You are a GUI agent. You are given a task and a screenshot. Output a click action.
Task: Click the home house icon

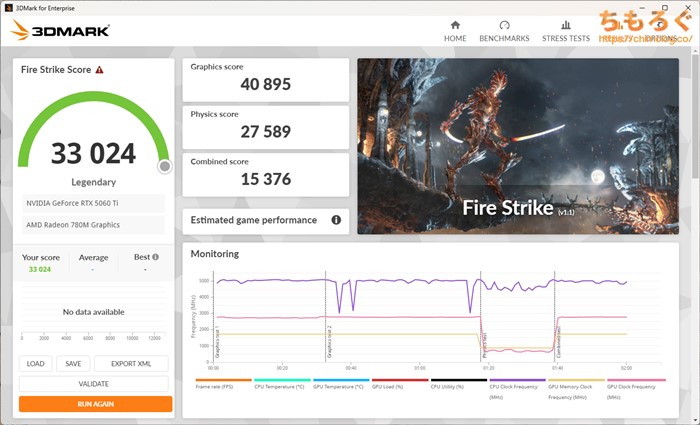(455, 25)
